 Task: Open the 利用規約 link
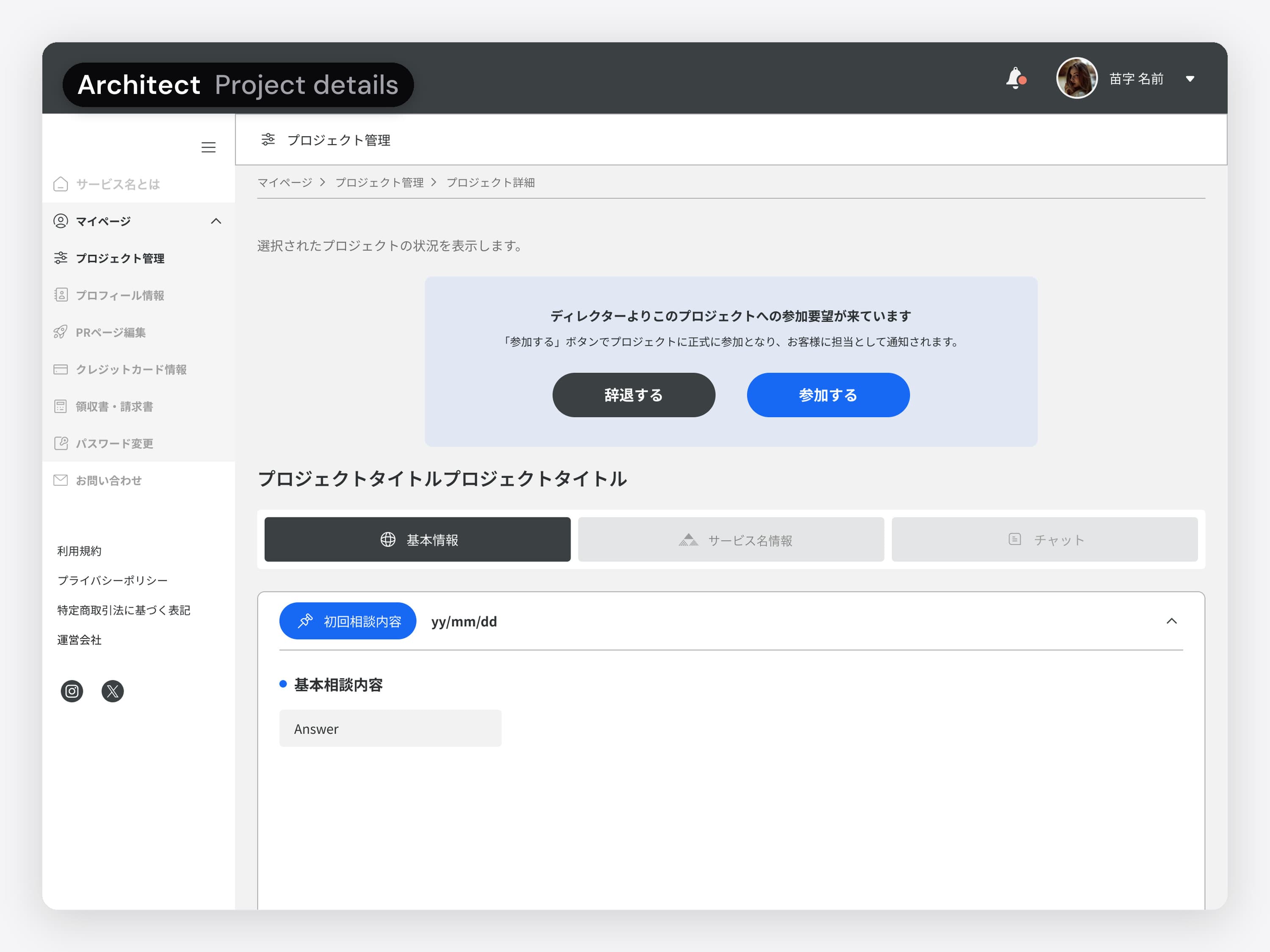tap(79, 551)
